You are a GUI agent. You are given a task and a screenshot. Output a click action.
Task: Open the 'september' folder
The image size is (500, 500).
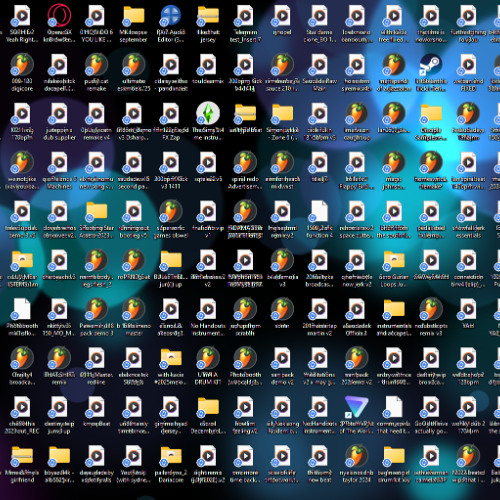click(133, 15)
